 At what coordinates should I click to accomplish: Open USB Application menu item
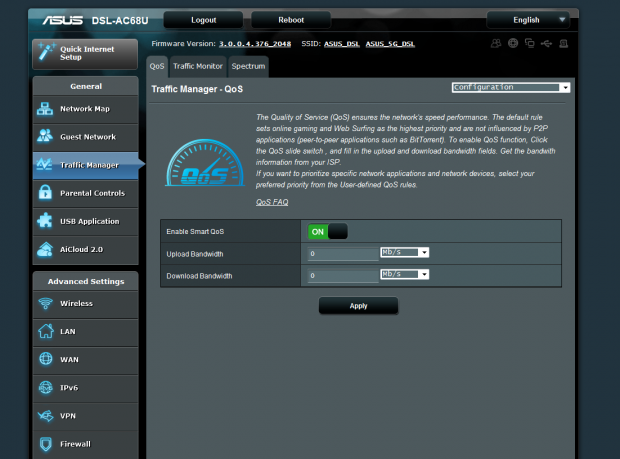pyautogui.click(x=85, y=221)
